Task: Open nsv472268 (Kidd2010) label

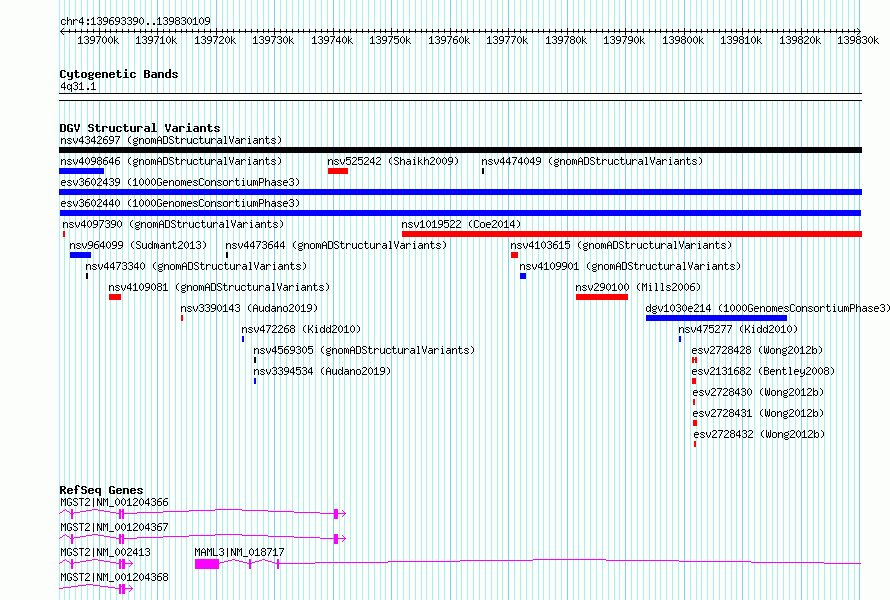Action: 301,329
